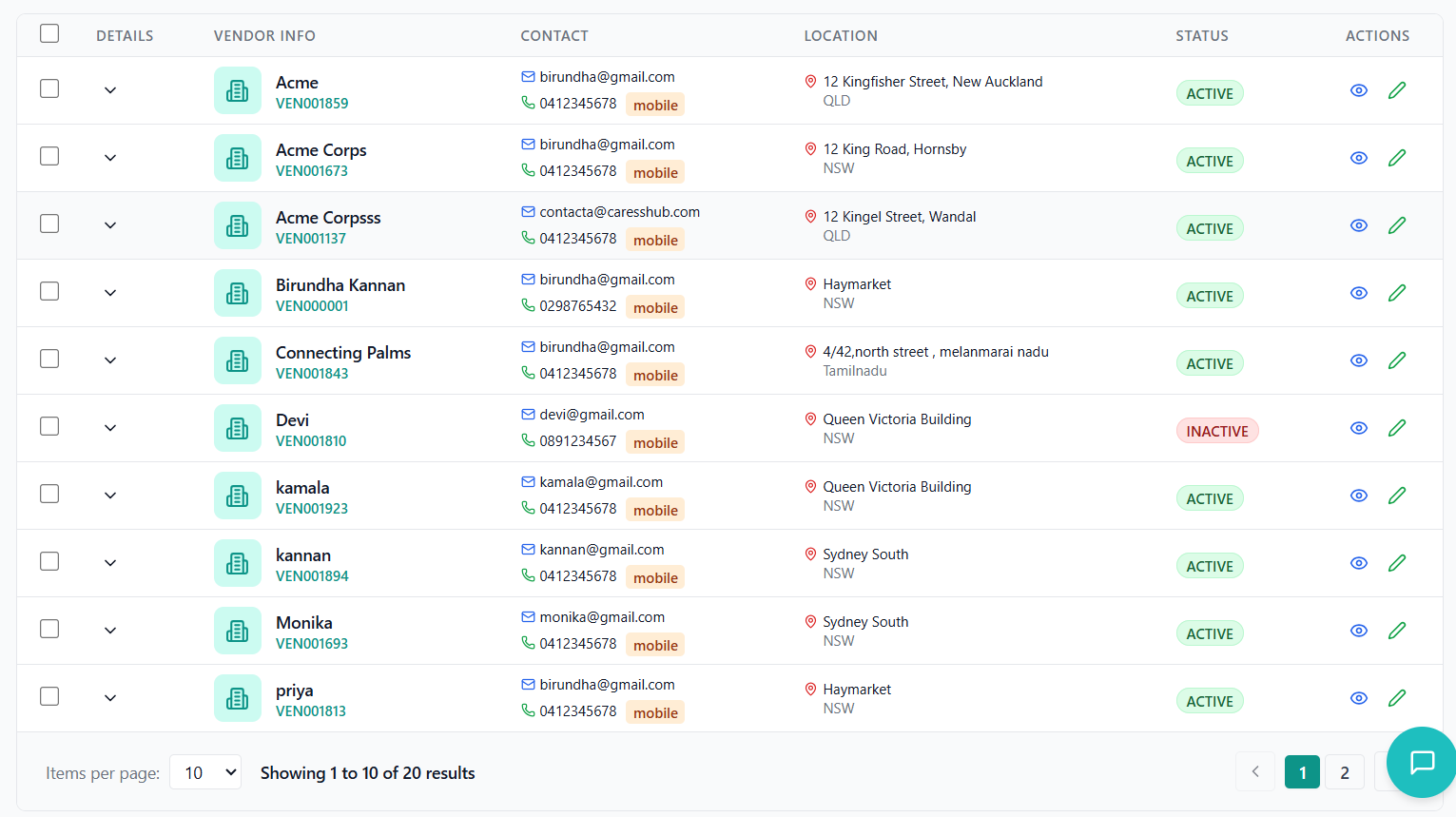Expand the Acme Corps row details

point(109,157)
